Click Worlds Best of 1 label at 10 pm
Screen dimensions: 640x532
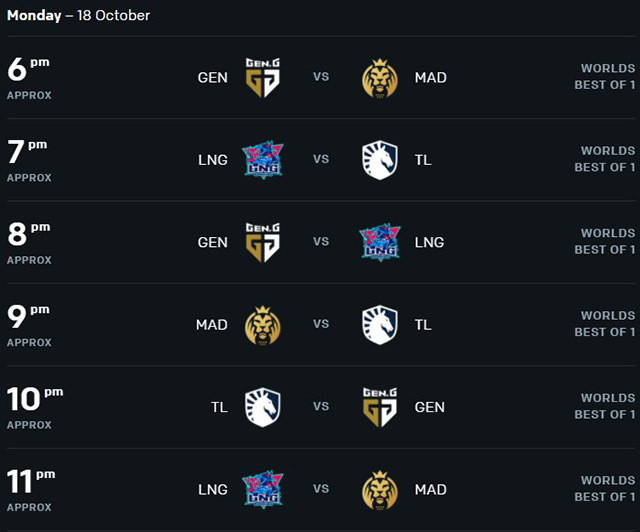(x=604, y=406)
